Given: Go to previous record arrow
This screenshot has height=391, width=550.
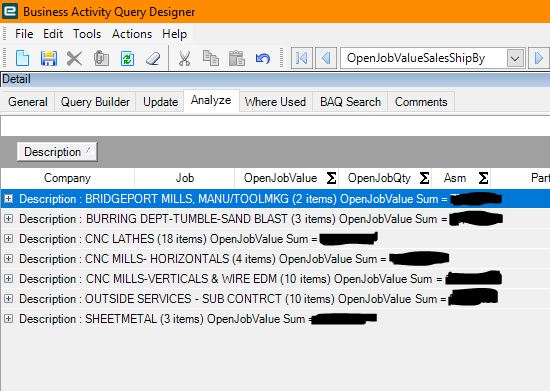Looking at the screenshot, I should (x=326, y=58).
